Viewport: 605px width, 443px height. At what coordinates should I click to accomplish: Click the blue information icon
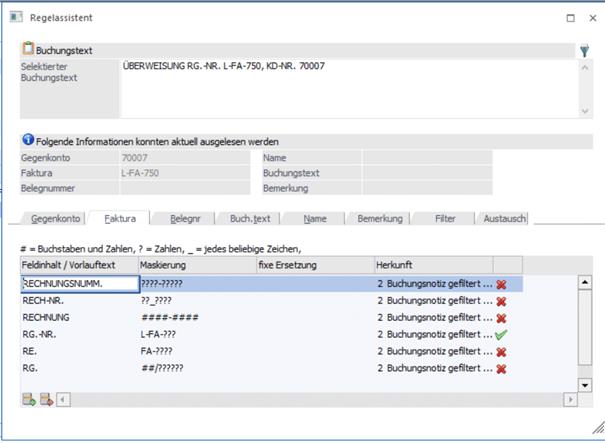click(x=28, y=141)
